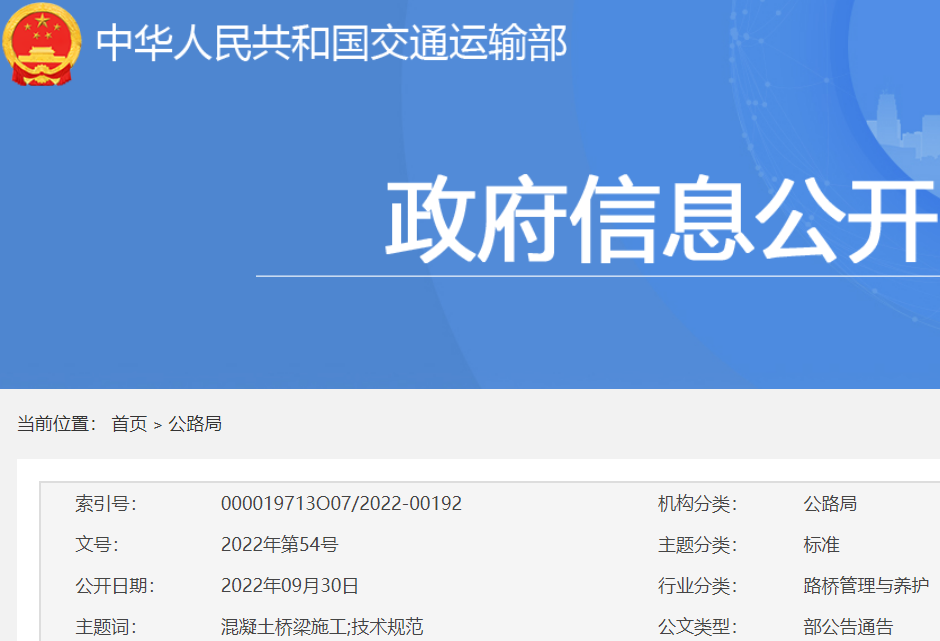This screenshot has height=641, width=940.
Task: Click the 文号 field label
Action: tap(97, 544)
